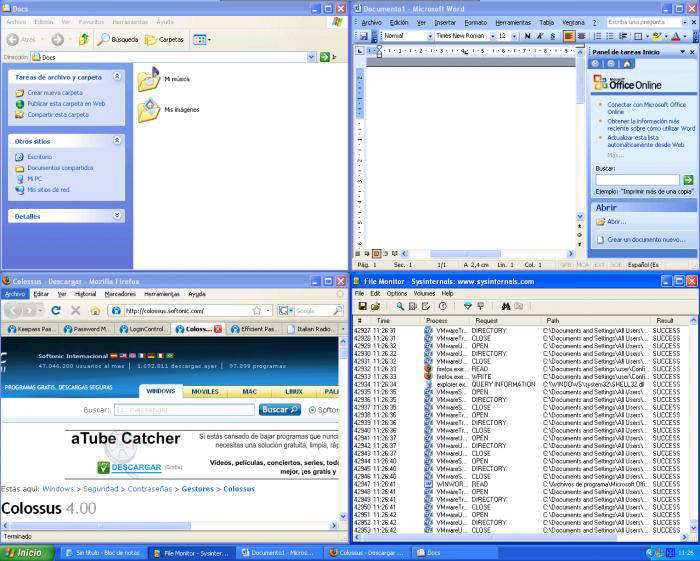The height and width of the screenshot is (561, 700).
Task: Open Word task pane title dropdown arrow
Action: [682, 52]
